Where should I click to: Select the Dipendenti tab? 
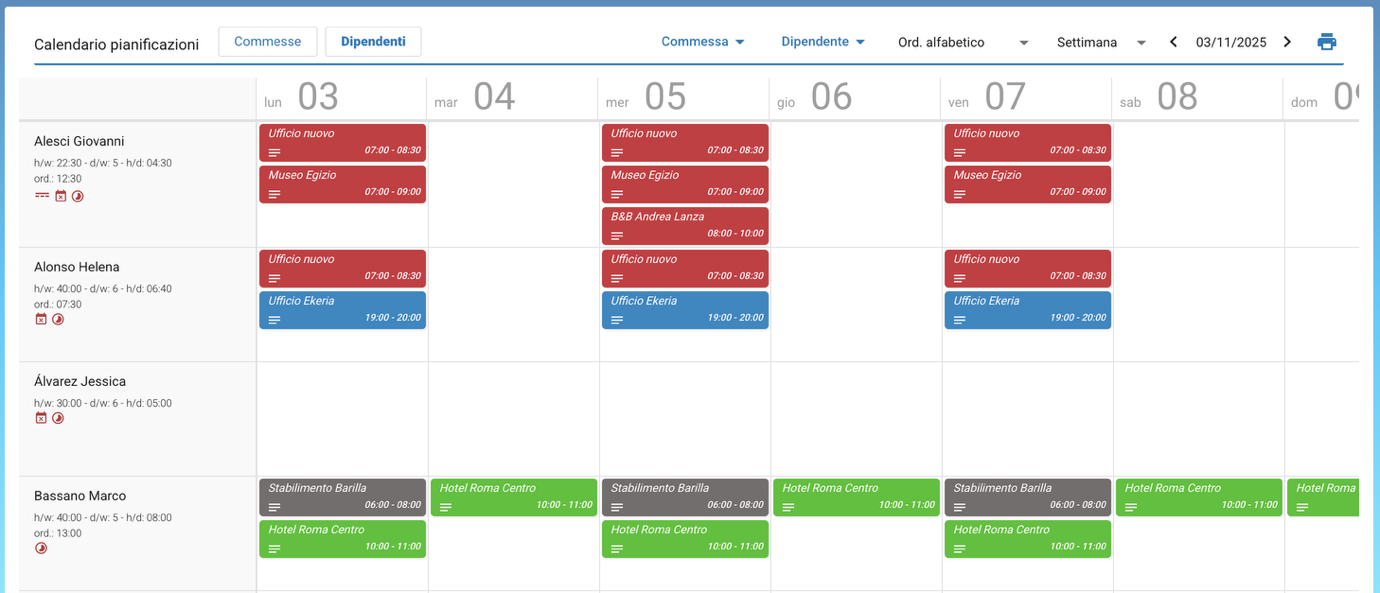tap(373, 41)
